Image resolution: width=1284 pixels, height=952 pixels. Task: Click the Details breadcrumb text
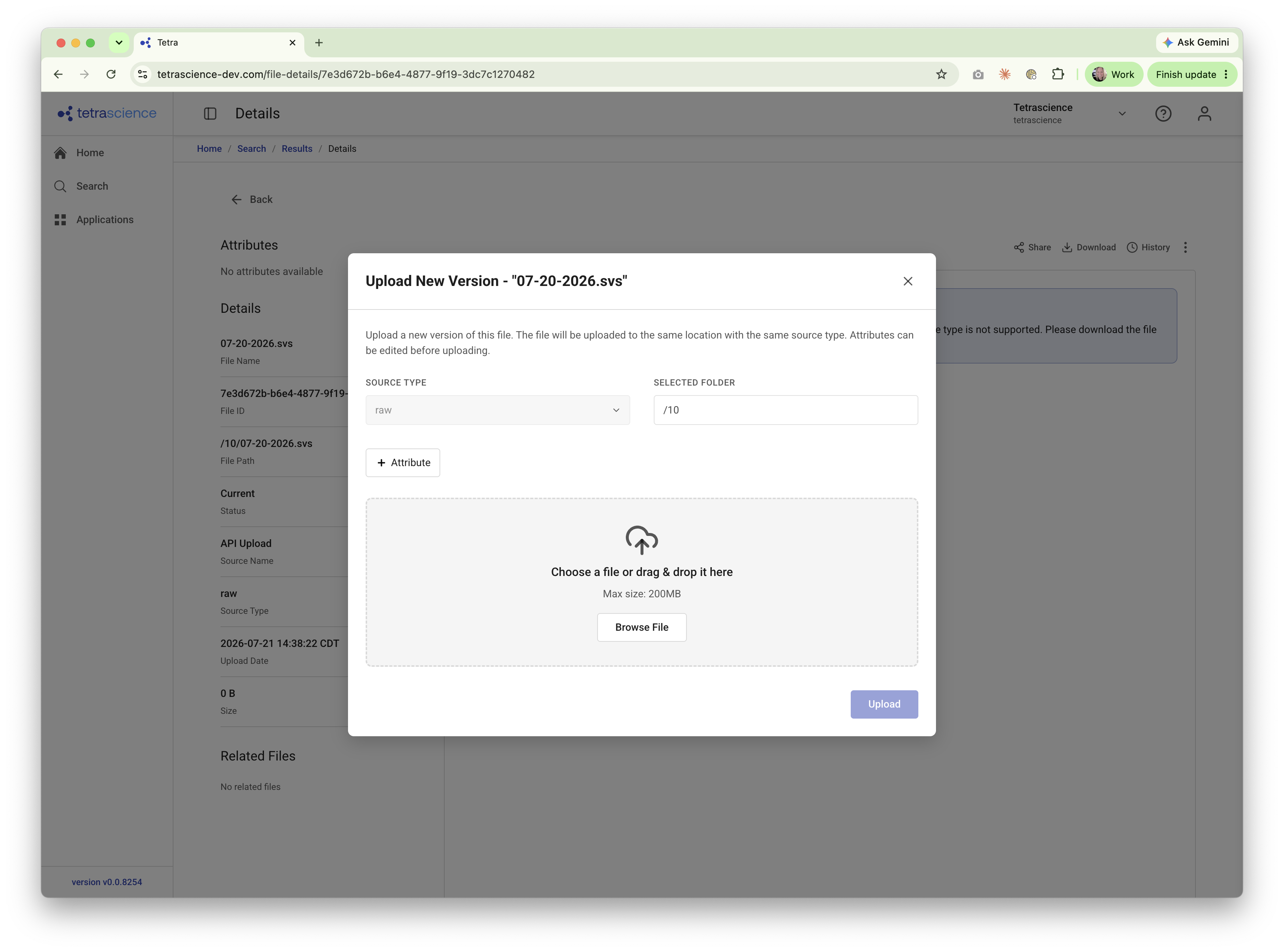pyautogui.click(x=342, y=148)
